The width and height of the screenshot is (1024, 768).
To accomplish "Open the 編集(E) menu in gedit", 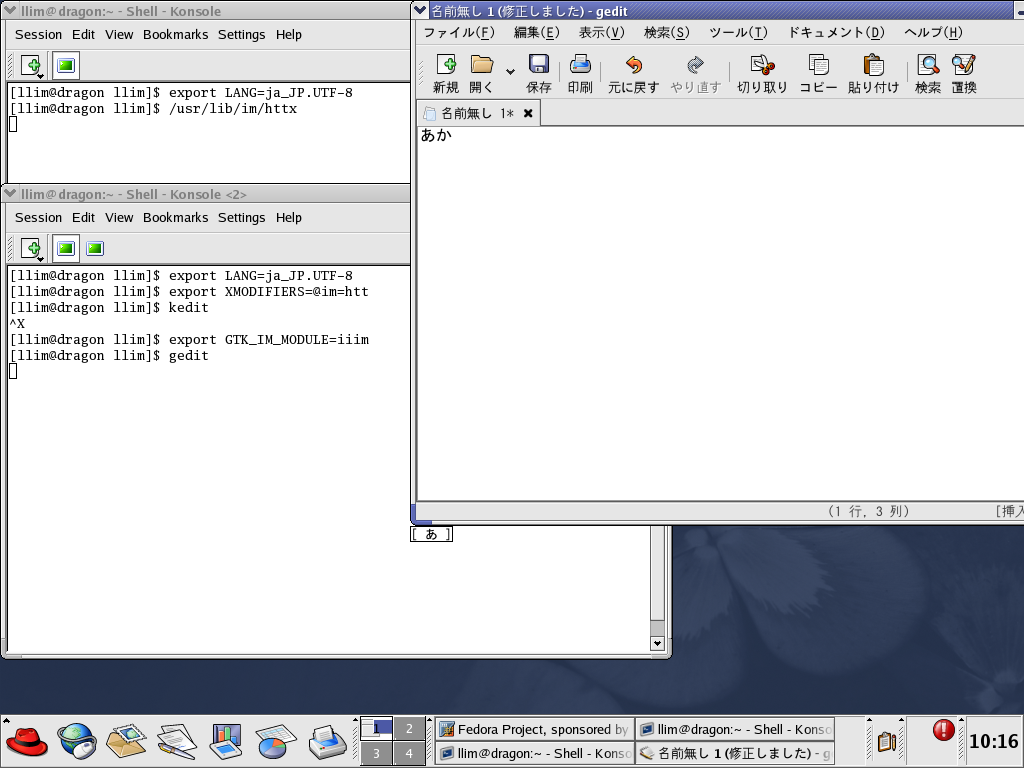I will [x=536, y=33].
